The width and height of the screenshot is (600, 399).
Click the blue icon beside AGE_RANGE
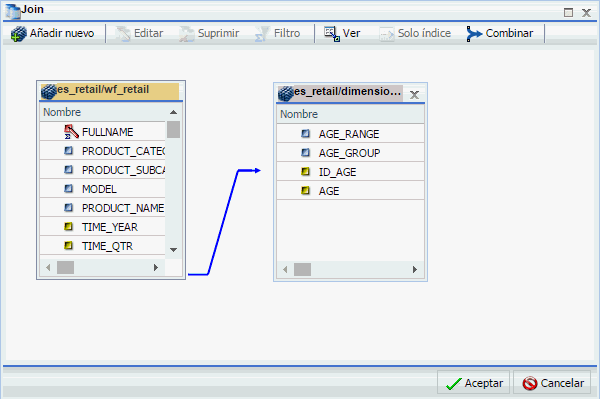tap(306, 134)
